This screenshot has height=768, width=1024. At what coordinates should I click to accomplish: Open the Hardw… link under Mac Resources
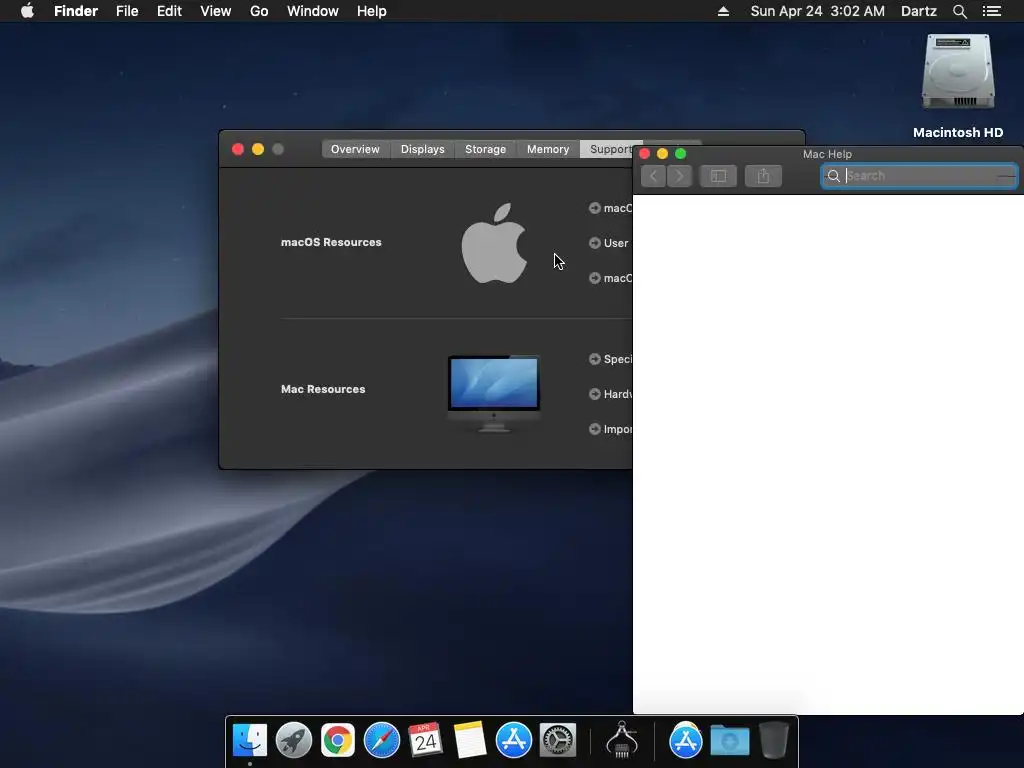611,394
